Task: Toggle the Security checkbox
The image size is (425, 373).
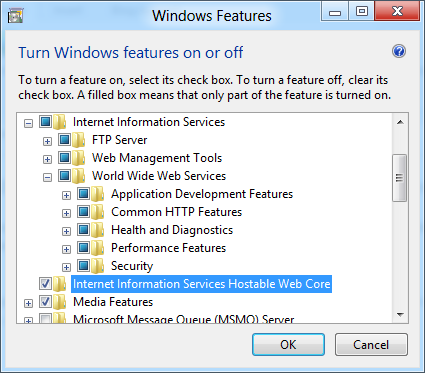Action: pyautogui.click(x=83, y=266)
